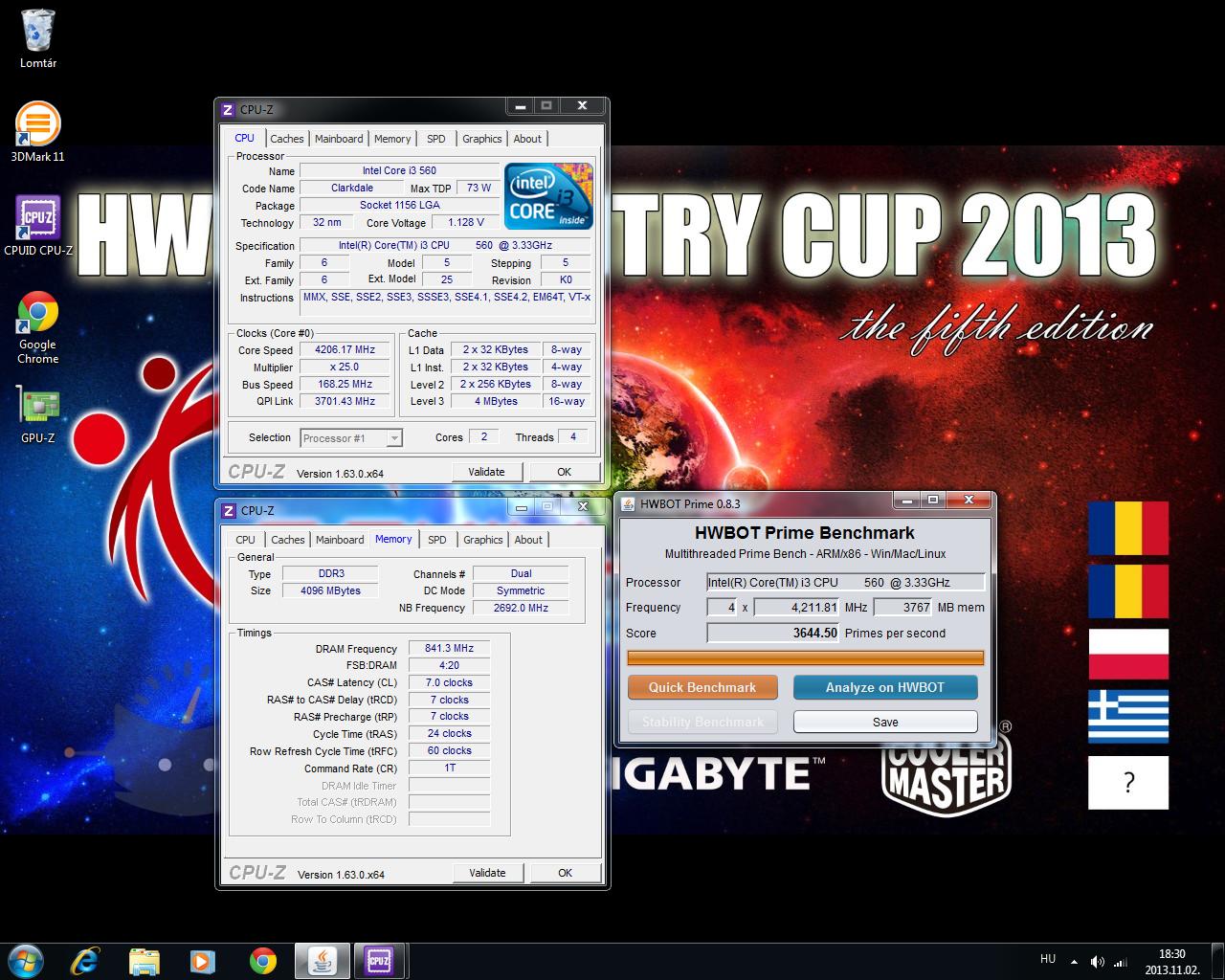Click the Score field showing 3644.50
This screenshot has height=980, width=1225.
[773, 633]
